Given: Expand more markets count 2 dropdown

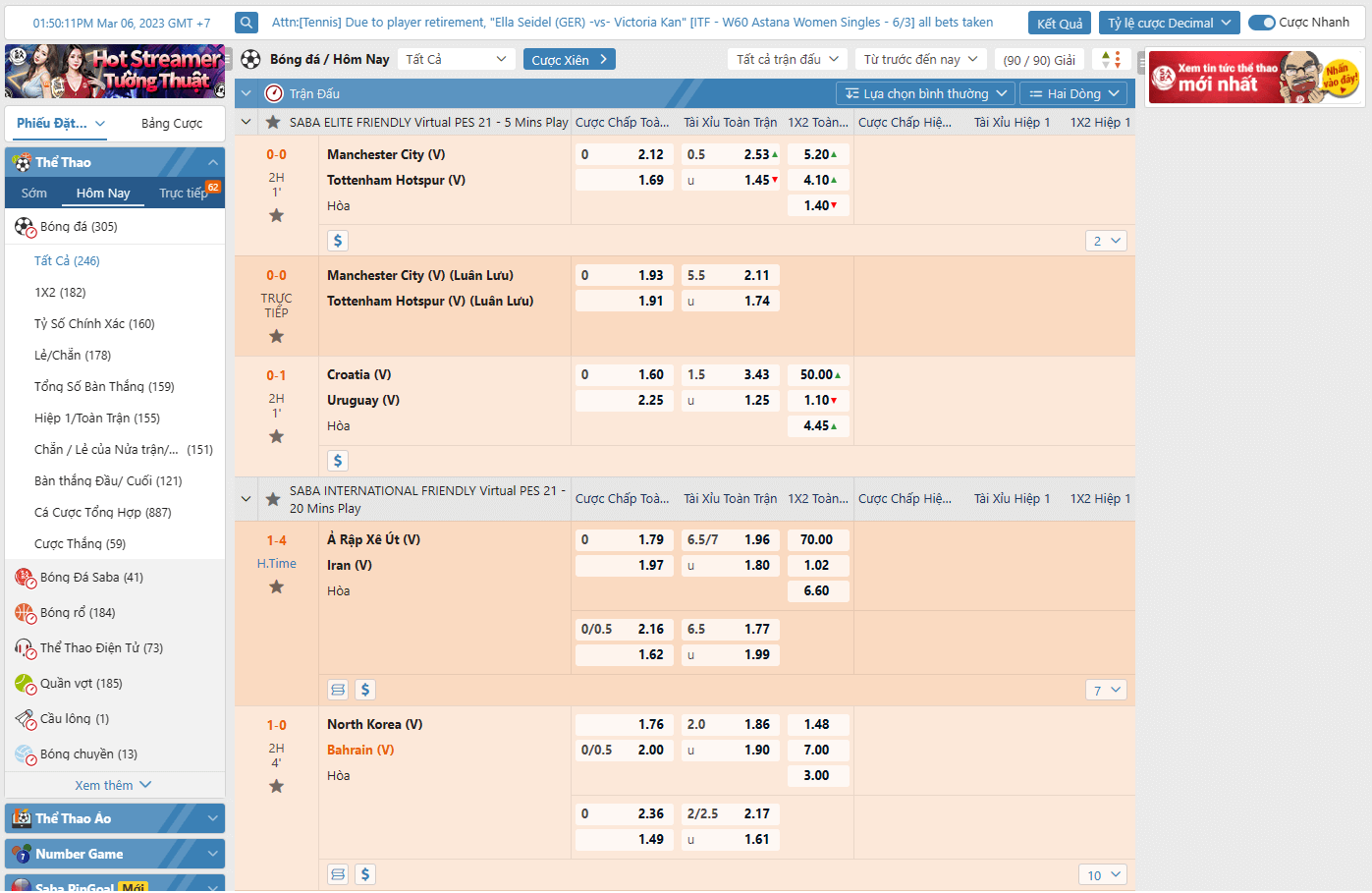Looking at the screenshot, I should tap(1106, 241).
